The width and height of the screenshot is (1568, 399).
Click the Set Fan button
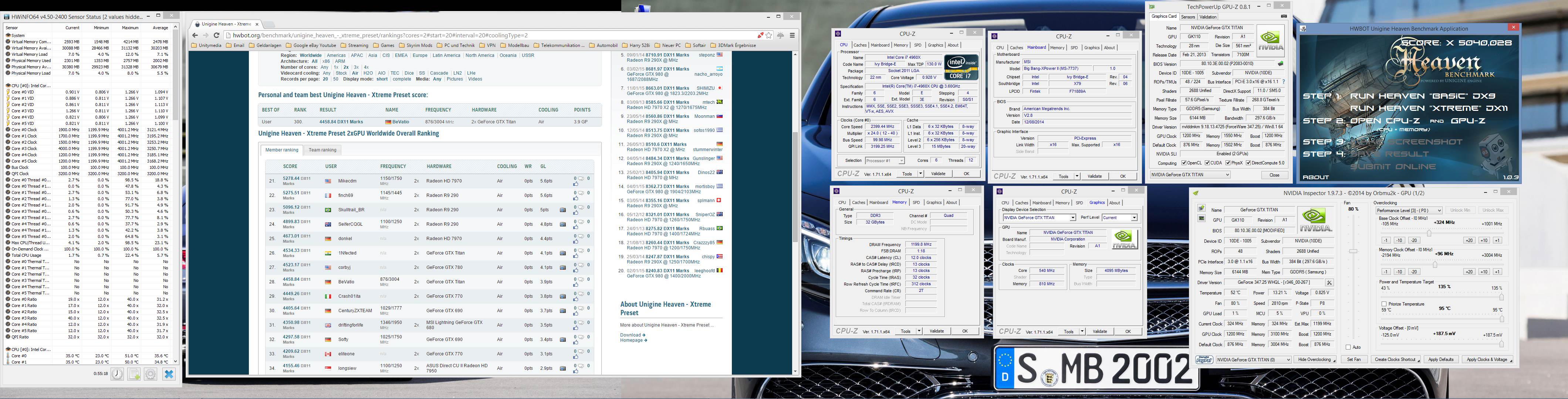[1354, 359]
